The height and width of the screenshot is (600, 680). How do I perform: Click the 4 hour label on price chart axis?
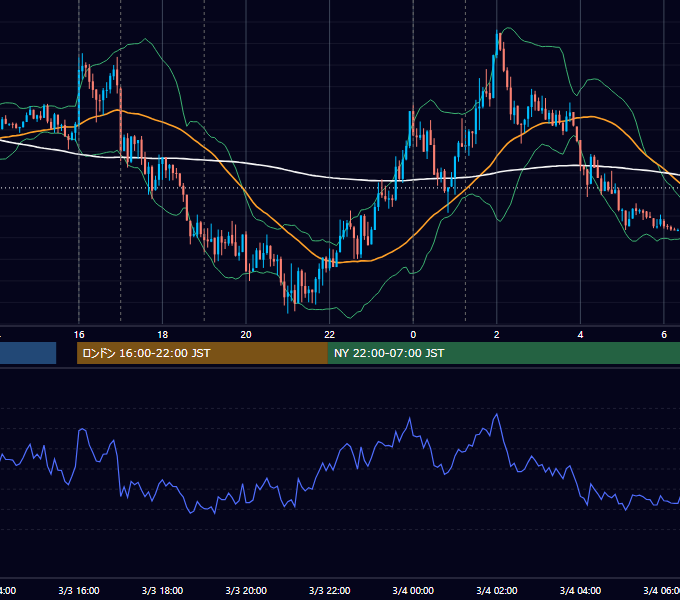pyautogui.click(x=580, y=335)
